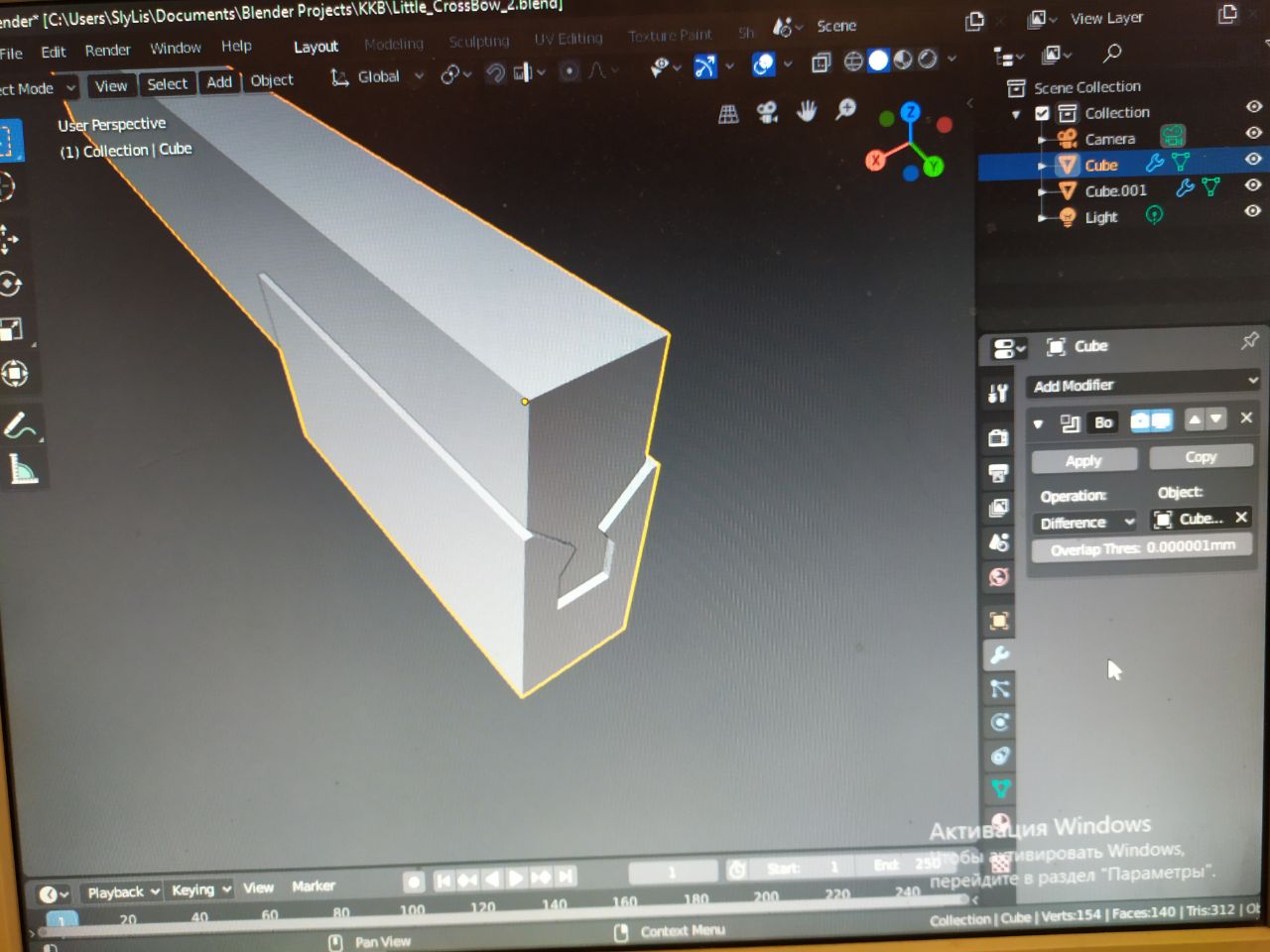Uncheck the Collection exclude checkbox
The height and width of the screenshot is (952, 1270).
point(1042,113)
